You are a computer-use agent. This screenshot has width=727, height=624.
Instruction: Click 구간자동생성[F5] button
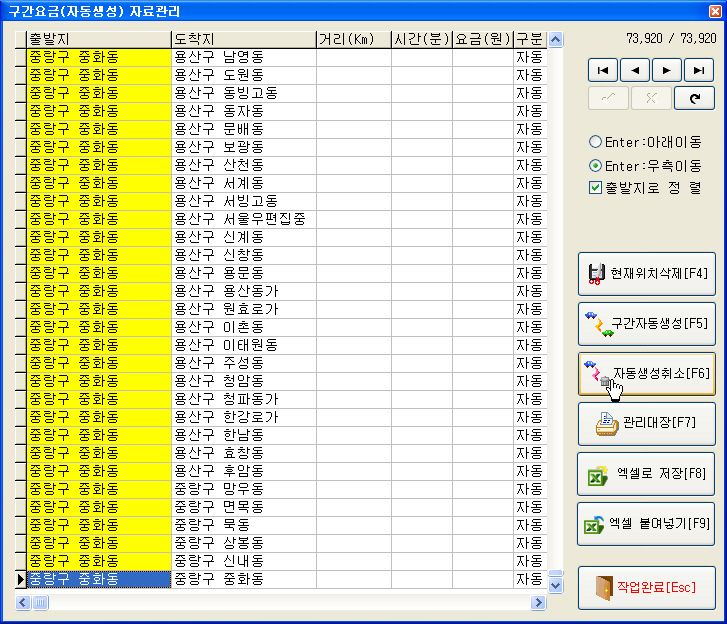[647, 324]
